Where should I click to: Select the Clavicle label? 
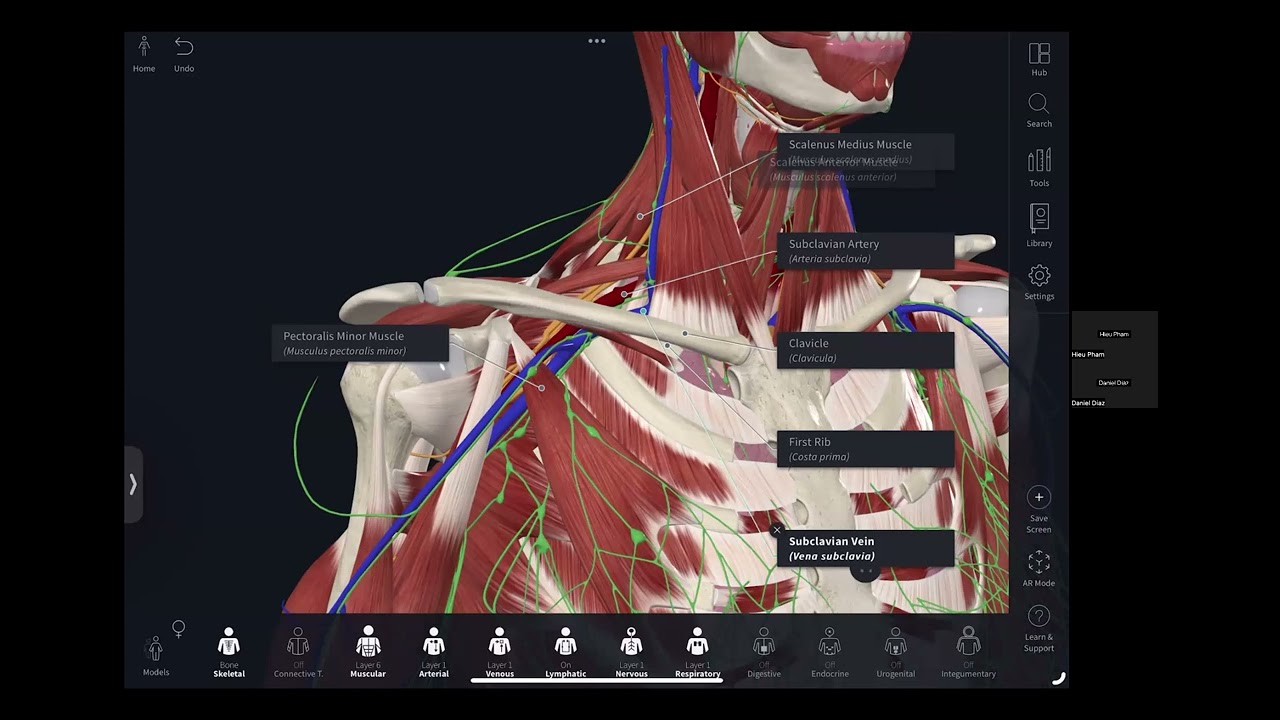pyautogui.click(x=866, y=350)
